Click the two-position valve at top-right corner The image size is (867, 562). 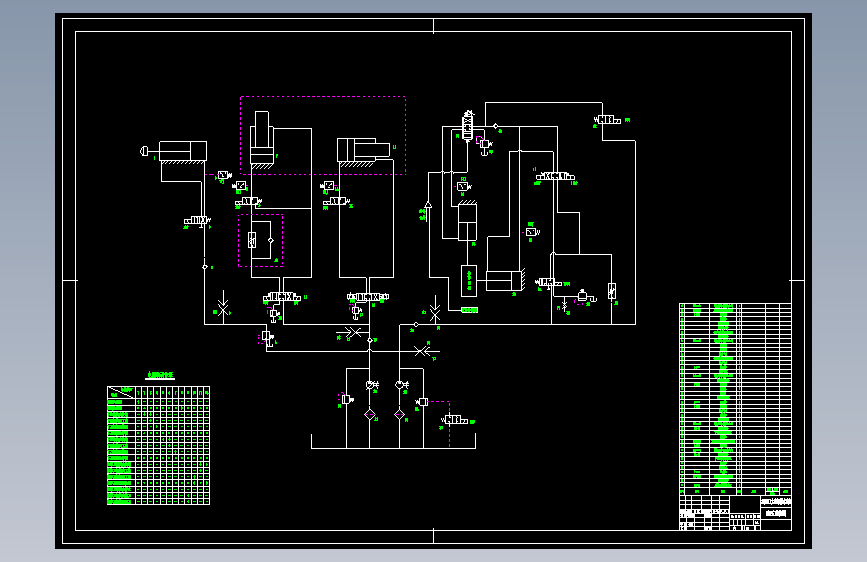[x=607, y=119]
